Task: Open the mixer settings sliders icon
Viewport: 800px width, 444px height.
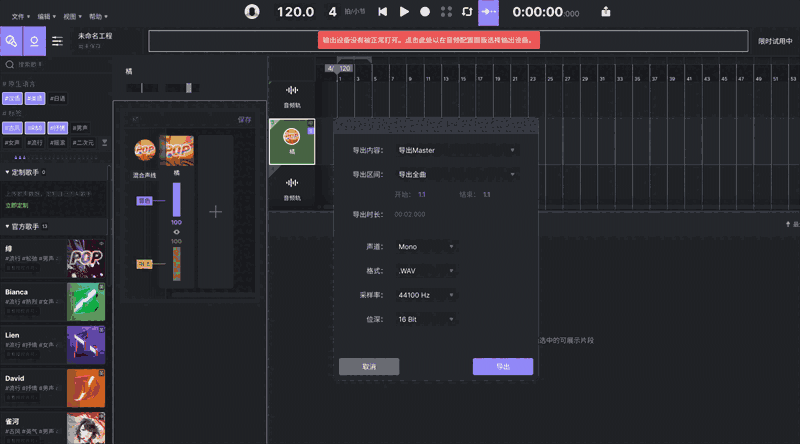Action: (58, 41)
